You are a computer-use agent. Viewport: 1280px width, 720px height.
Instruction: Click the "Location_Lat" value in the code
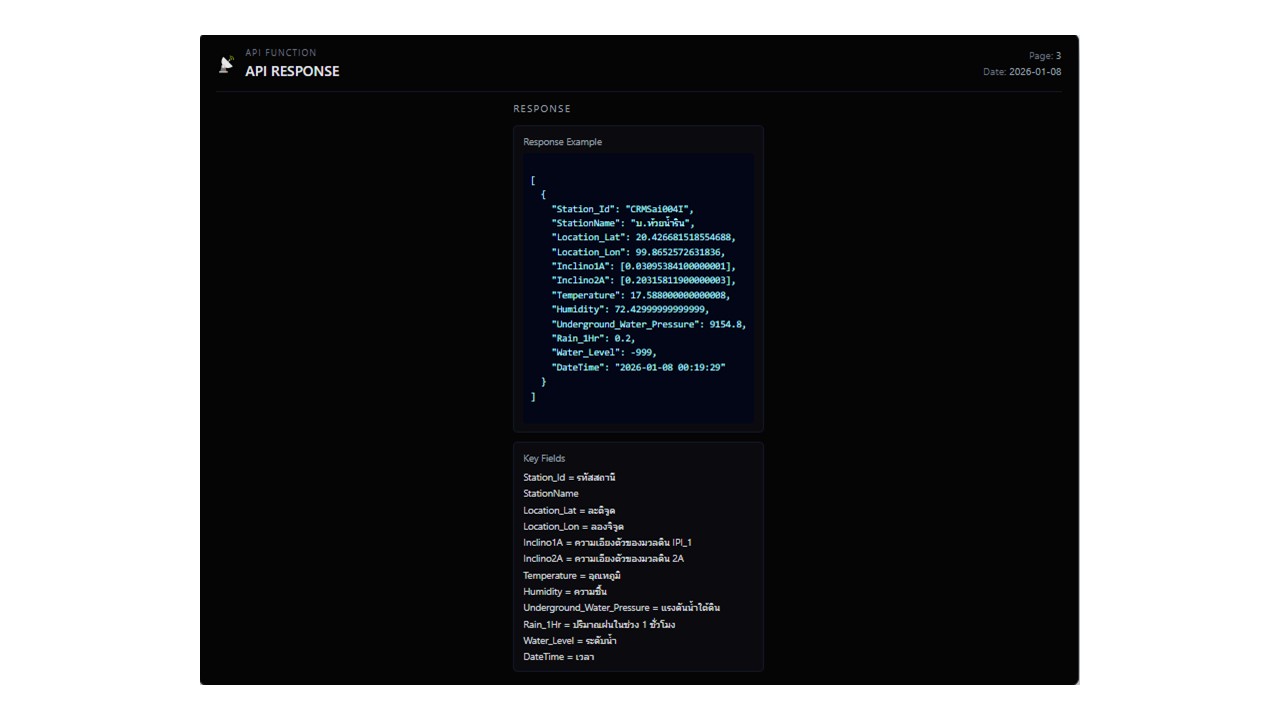685,238
